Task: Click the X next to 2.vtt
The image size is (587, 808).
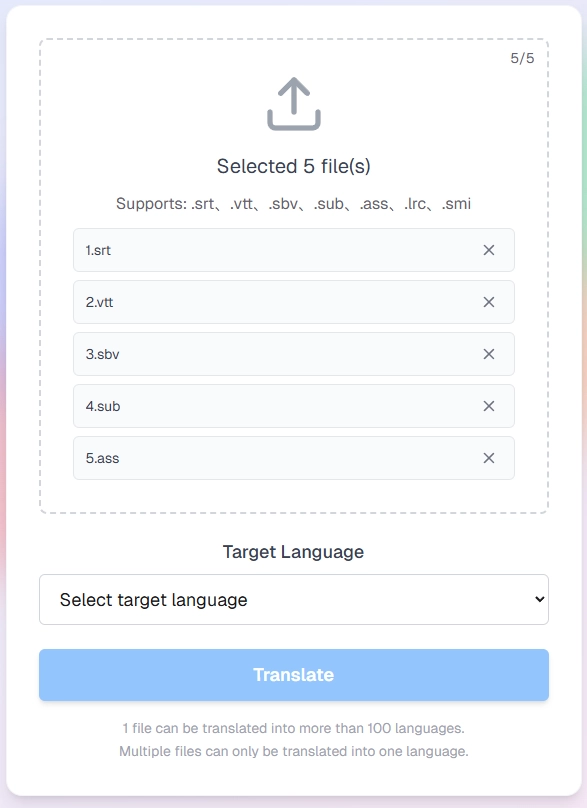Action: pyautogui.click(x=488, y=301)
